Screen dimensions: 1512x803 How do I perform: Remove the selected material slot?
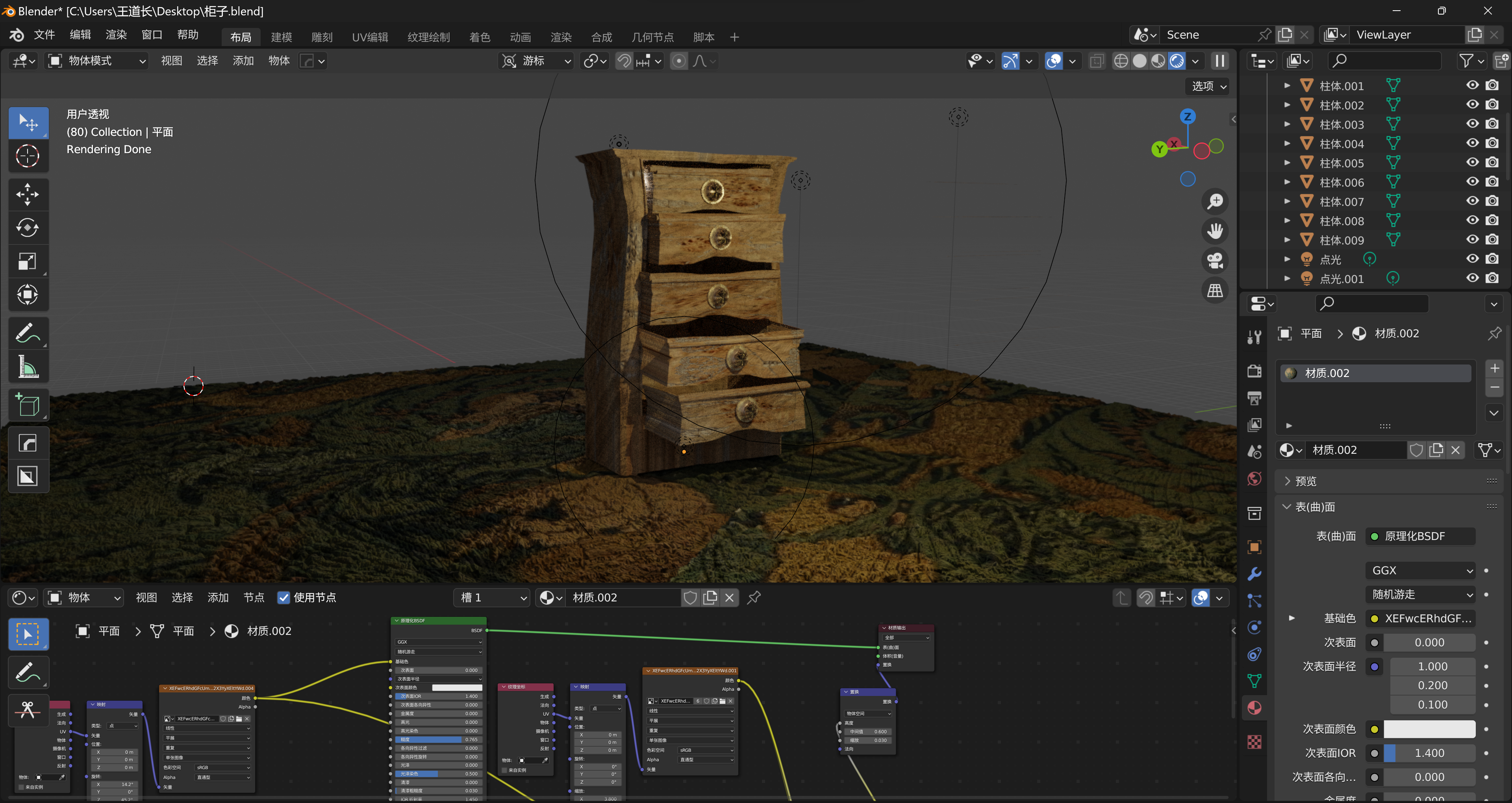click(1494, 387)
